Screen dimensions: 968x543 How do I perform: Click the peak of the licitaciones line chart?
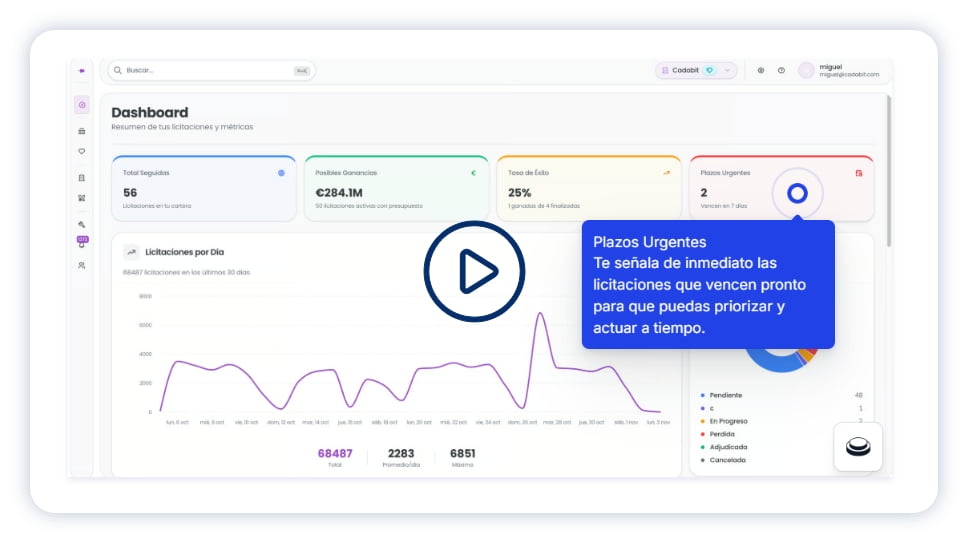541,315
